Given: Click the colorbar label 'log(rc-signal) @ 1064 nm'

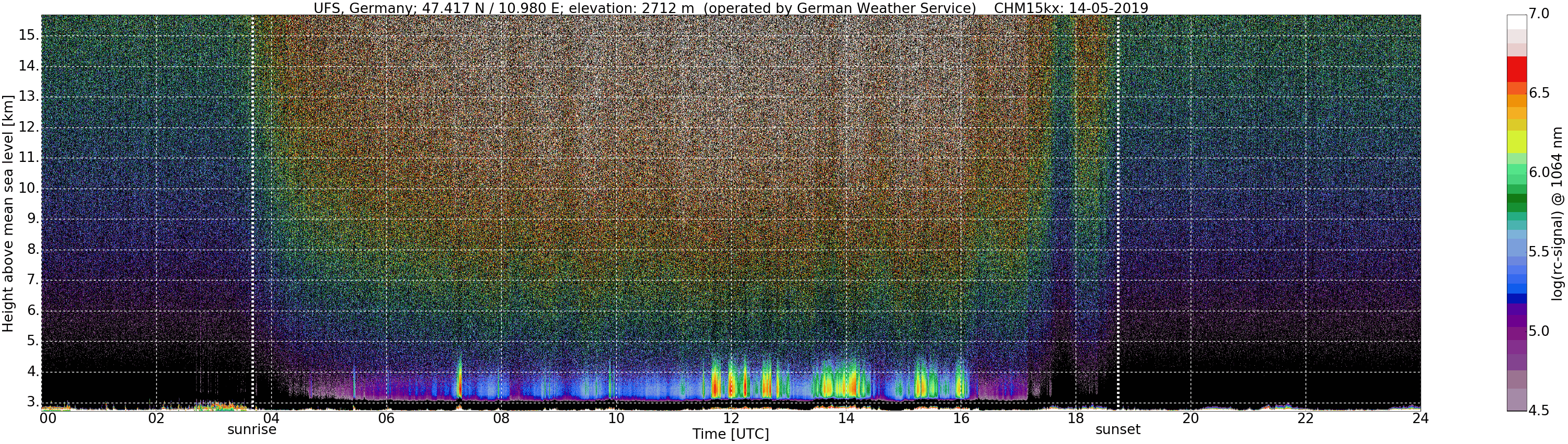Looking at the screenshot, I should tap(1558, 214).
